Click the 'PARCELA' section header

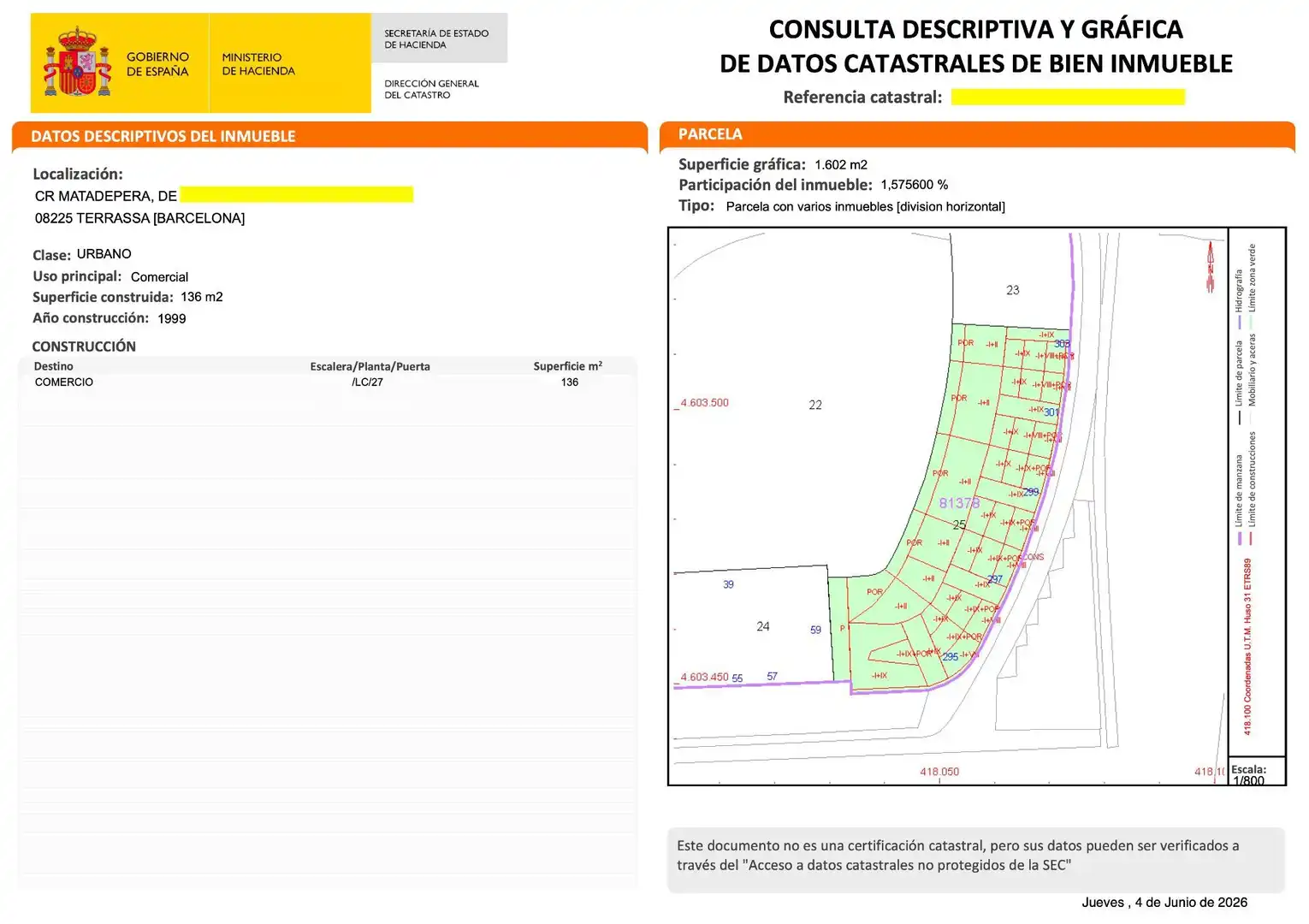pos(710,134)
